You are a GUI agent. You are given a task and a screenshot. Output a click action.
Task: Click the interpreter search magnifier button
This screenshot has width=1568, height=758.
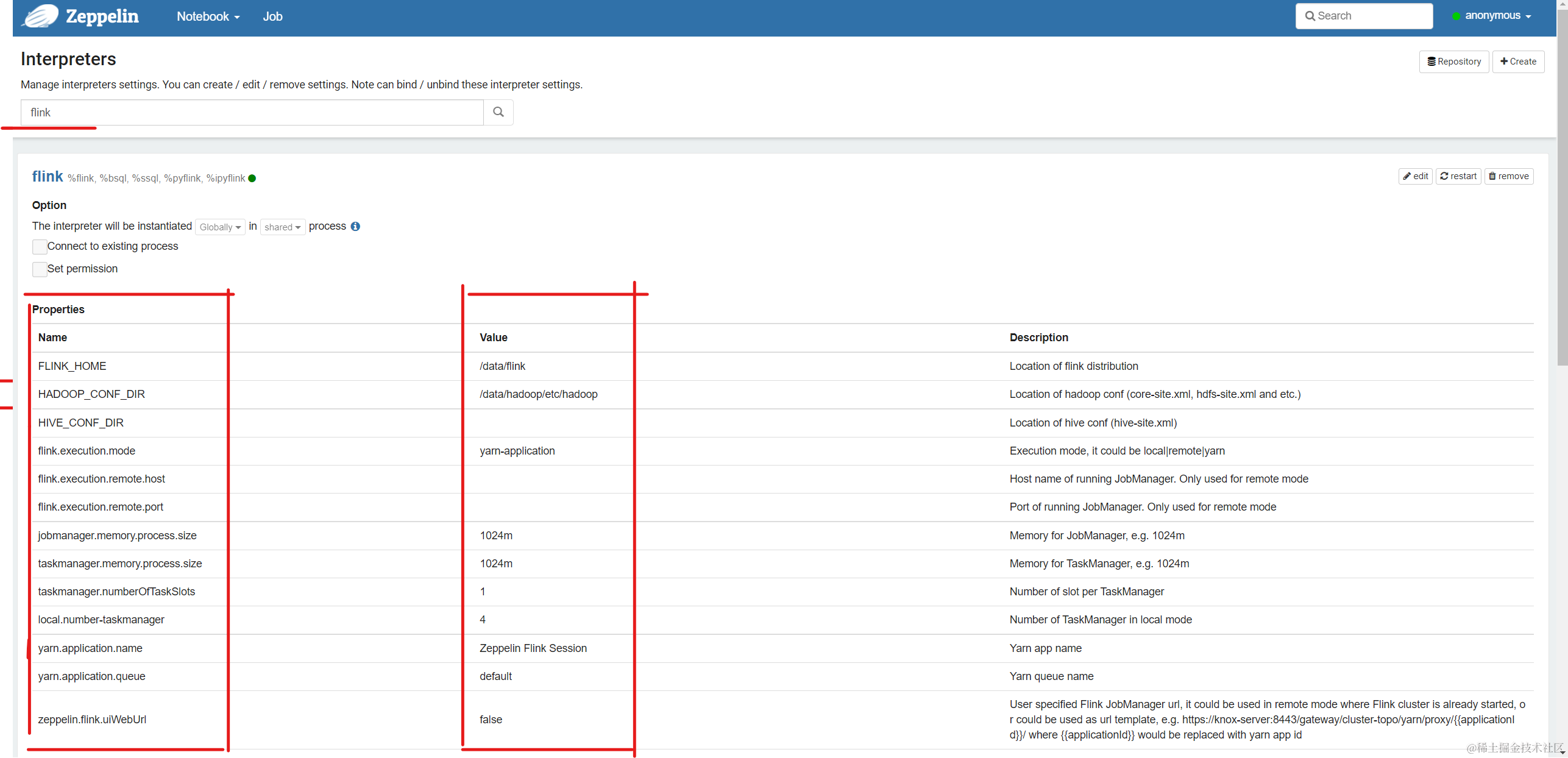498,112
